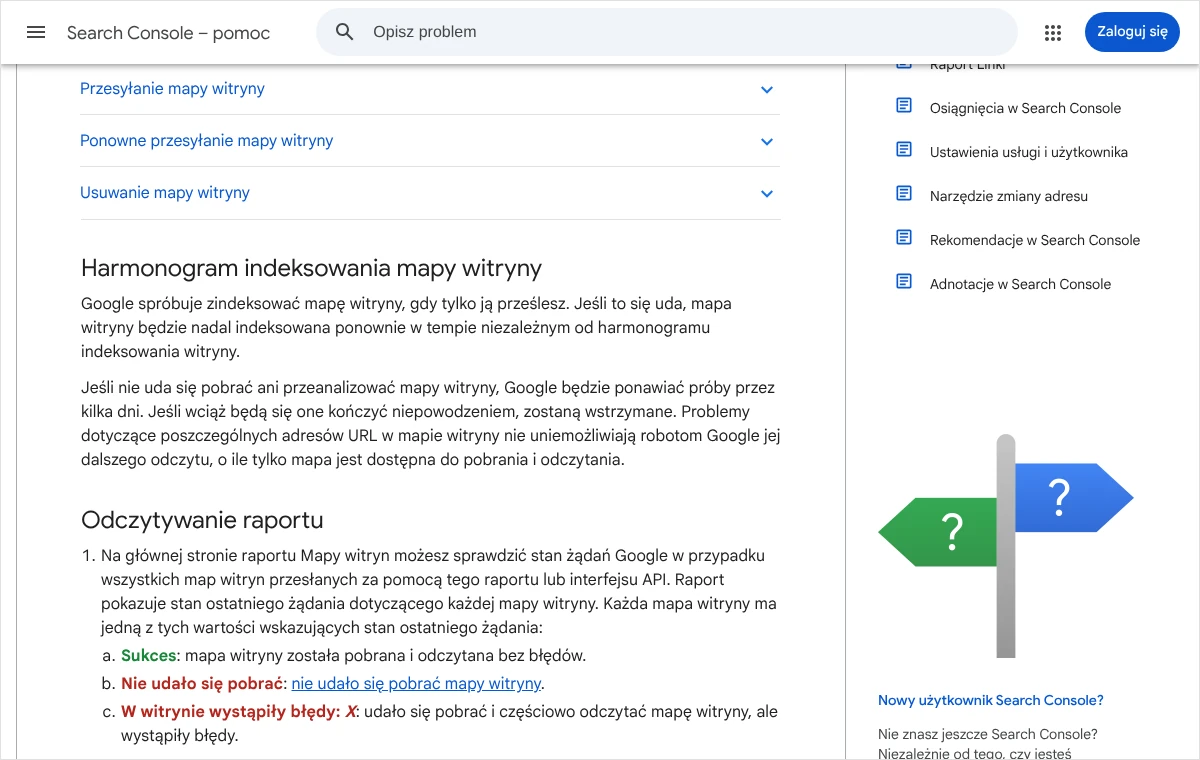Open Rekomendacje w Search Console article

coord(1035,240)
